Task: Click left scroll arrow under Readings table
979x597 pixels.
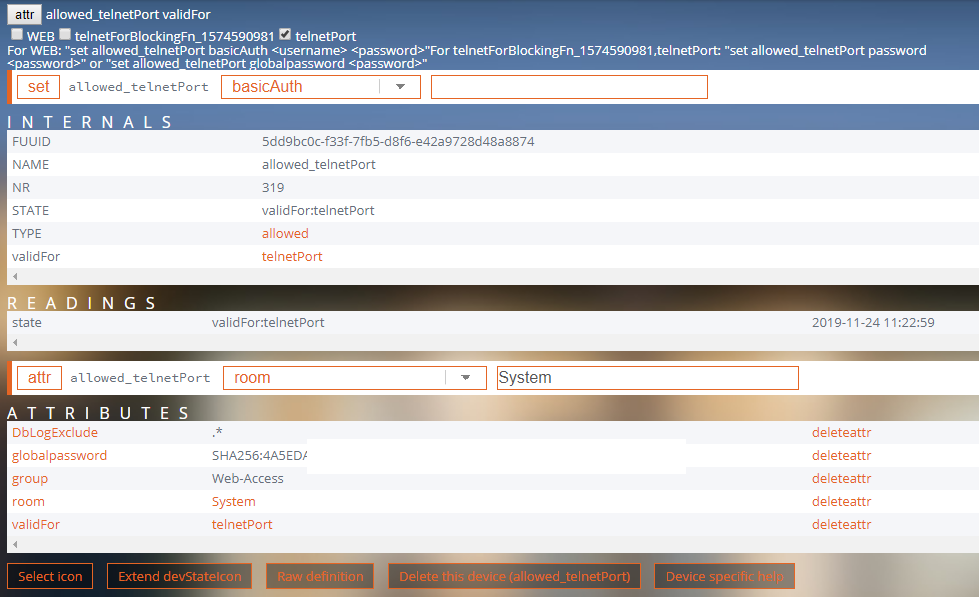Action: [x=15, y=342]
